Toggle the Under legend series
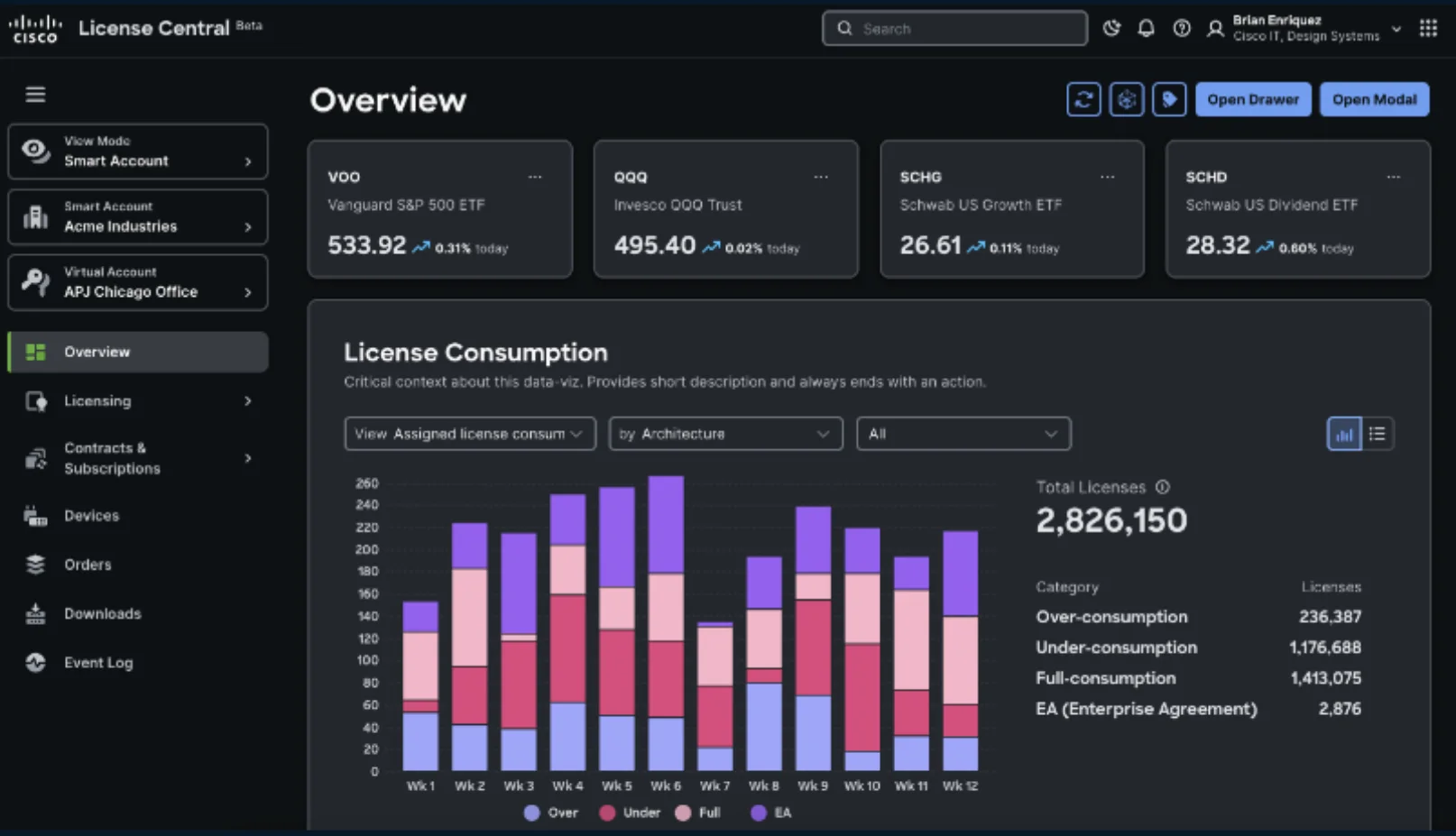 630,813
